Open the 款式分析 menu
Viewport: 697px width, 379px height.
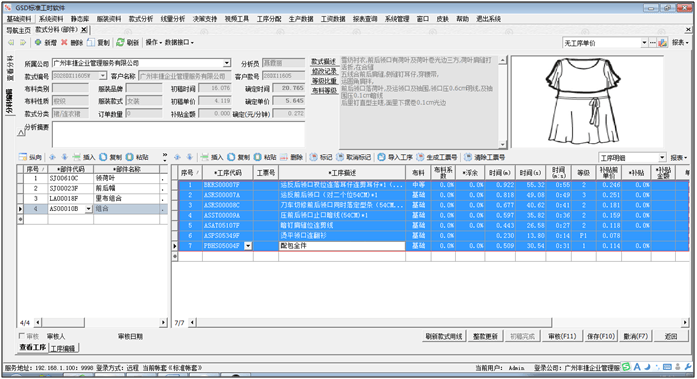click(x=141, y=19)
